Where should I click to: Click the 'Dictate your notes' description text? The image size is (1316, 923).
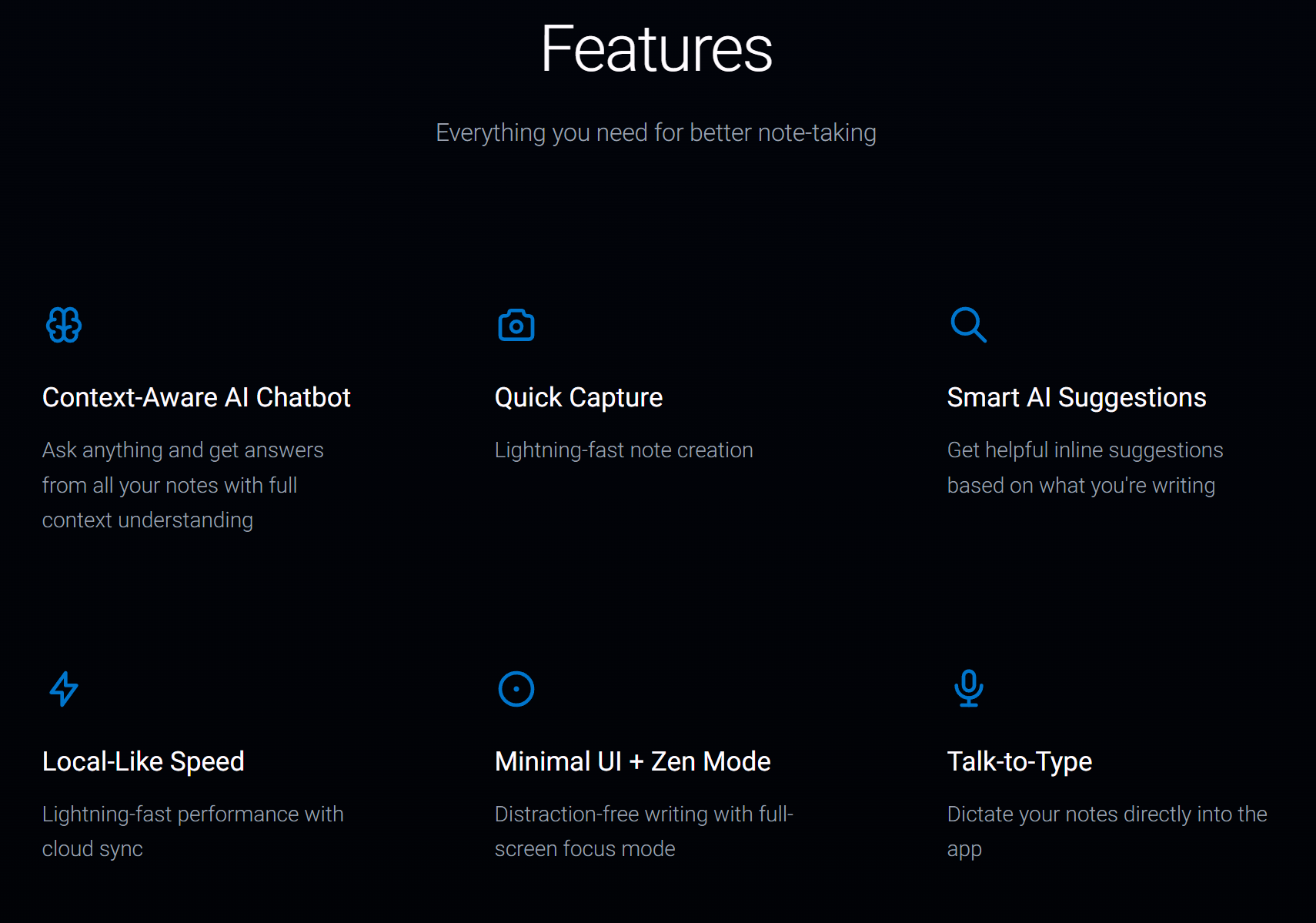pyautogui.click(x=1107, y=831)
